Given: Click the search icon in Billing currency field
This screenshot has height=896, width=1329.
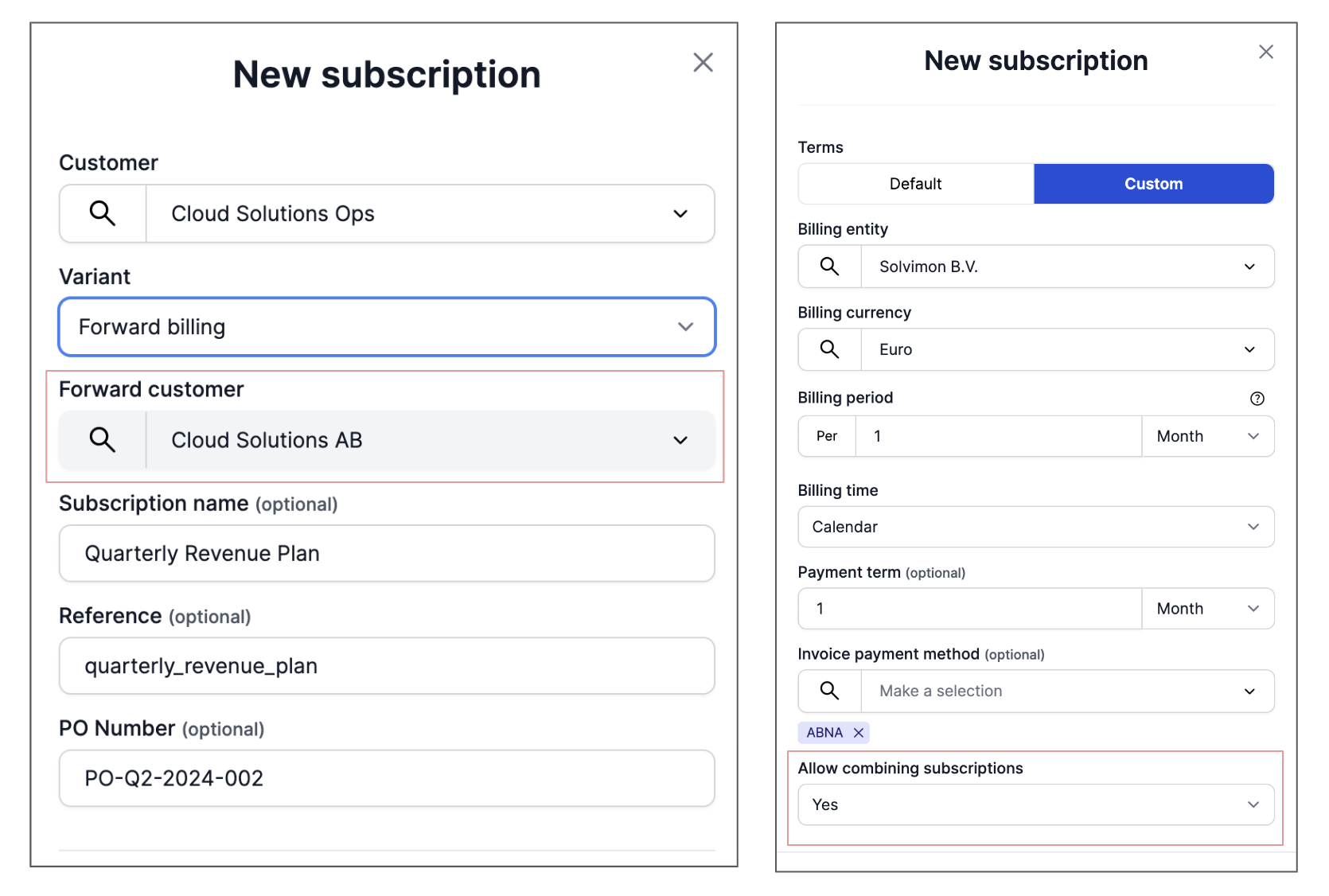Looking at the screenshot, I should coord(828,349).
